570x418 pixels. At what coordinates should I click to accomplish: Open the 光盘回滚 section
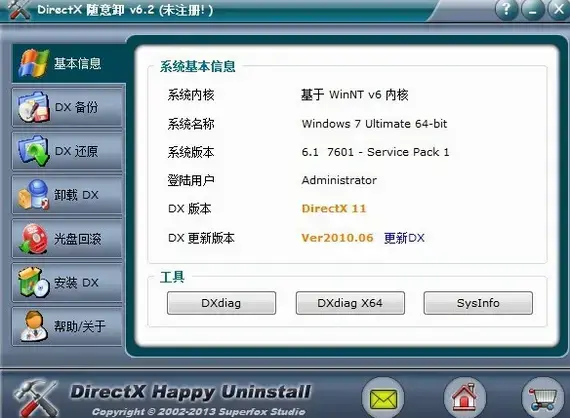67,238
